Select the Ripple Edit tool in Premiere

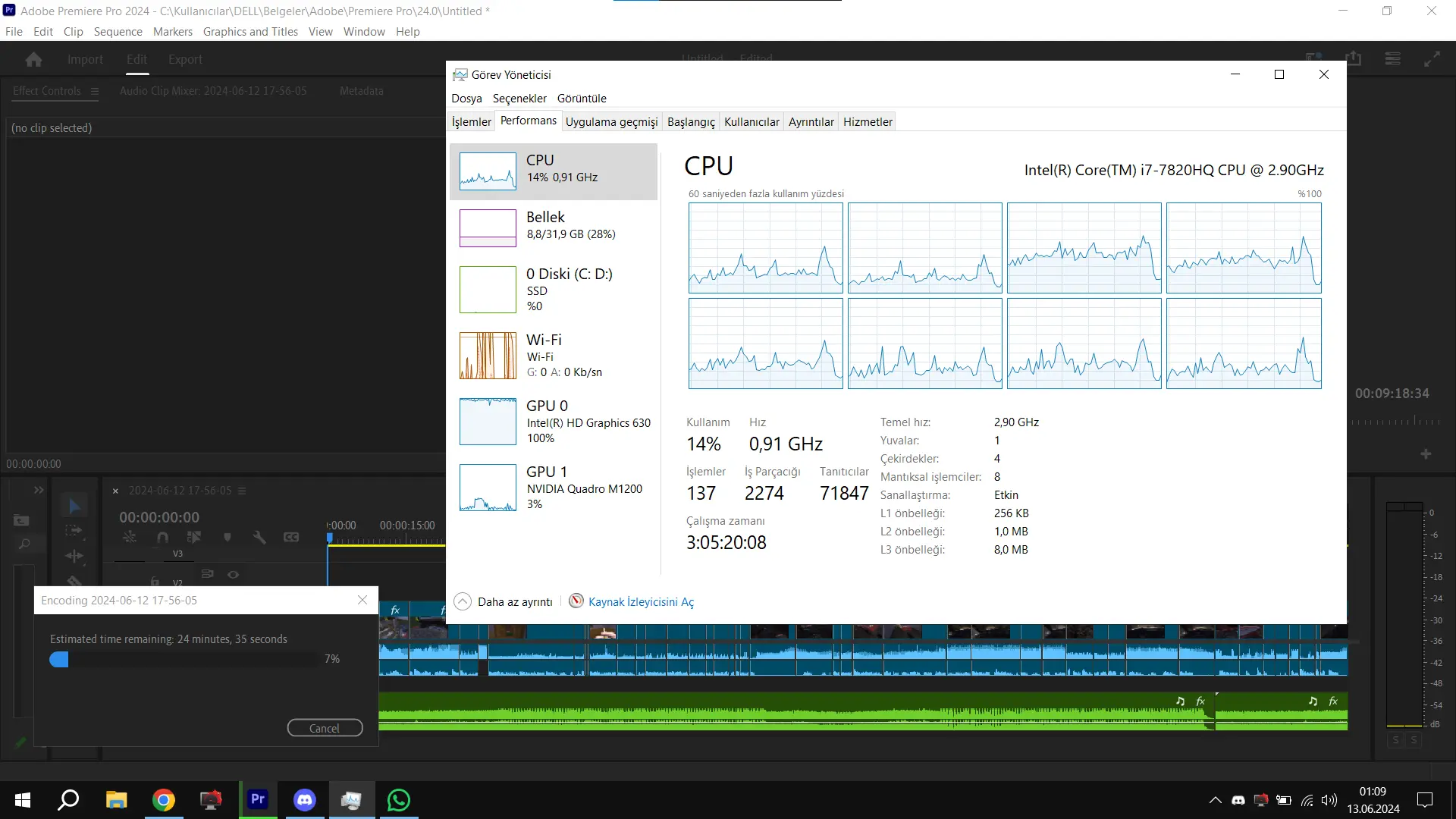(74, 556)
